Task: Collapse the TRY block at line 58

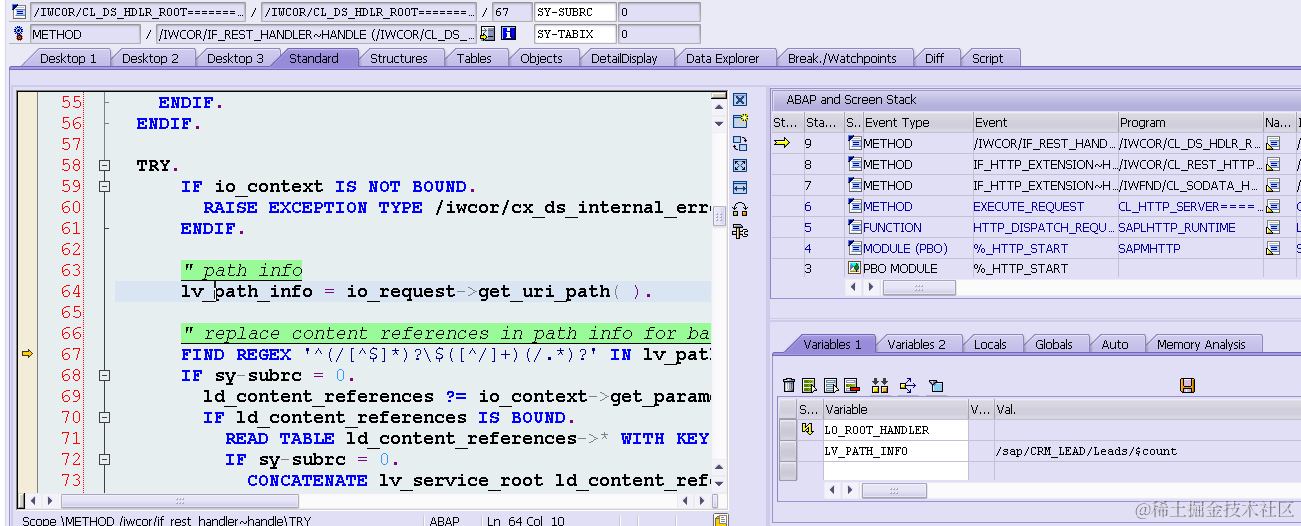Action: click(x=103, y=165)
